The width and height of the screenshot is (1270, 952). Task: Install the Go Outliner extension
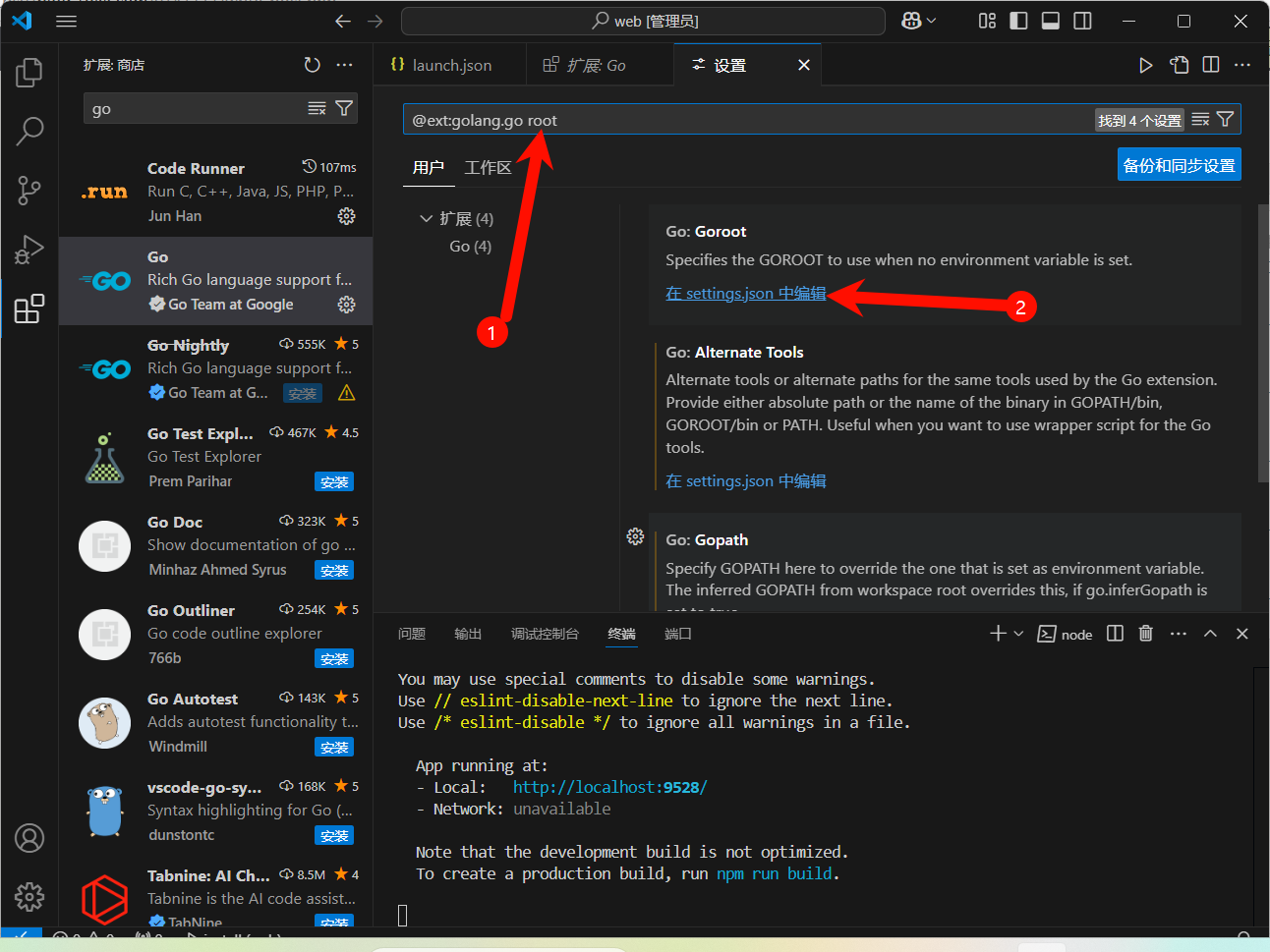(334, 659)
